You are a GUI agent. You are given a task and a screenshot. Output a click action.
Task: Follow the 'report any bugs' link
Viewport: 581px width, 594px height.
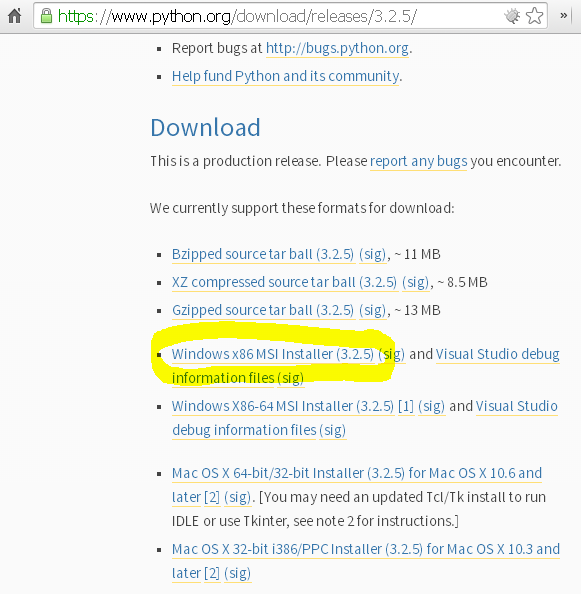click(x=419, y=162)
